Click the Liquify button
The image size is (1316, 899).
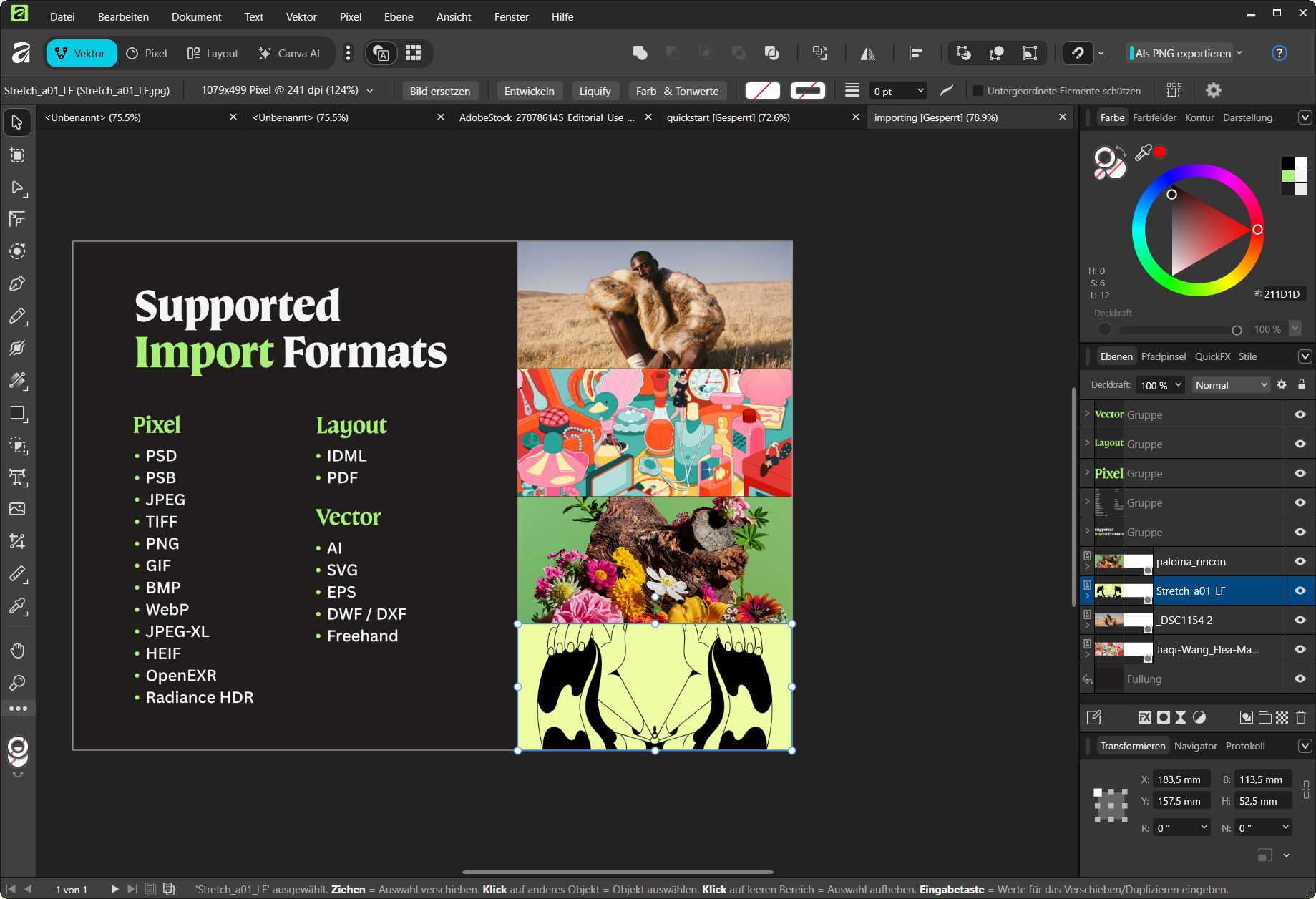595,91
